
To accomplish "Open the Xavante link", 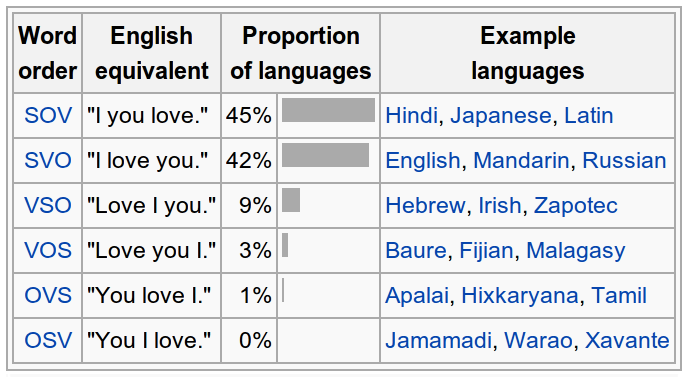I will pos(627,340).
